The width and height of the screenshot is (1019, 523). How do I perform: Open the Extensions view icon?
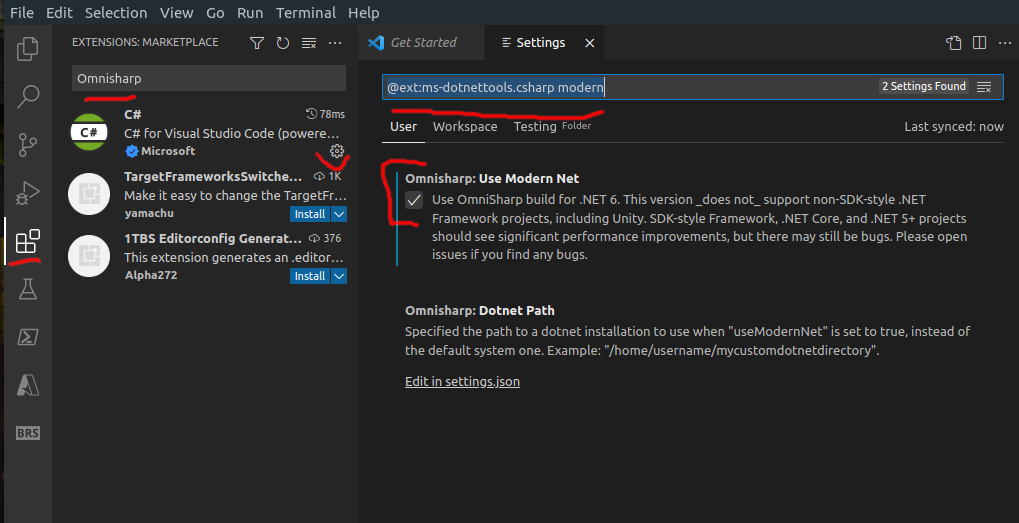27,242
